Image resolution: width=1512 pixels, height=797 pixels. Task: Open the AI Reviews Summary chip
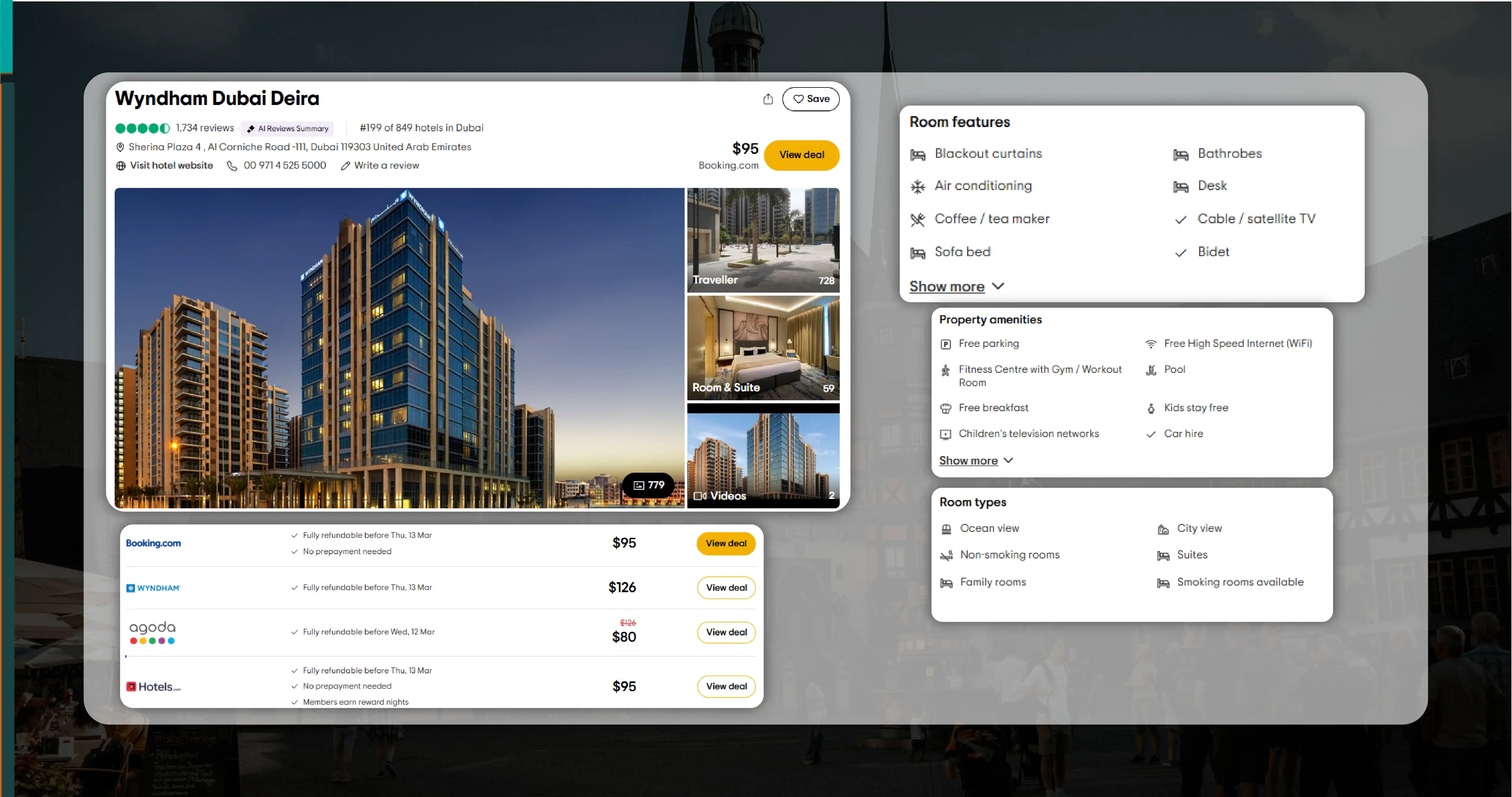[x=288, y=129]
